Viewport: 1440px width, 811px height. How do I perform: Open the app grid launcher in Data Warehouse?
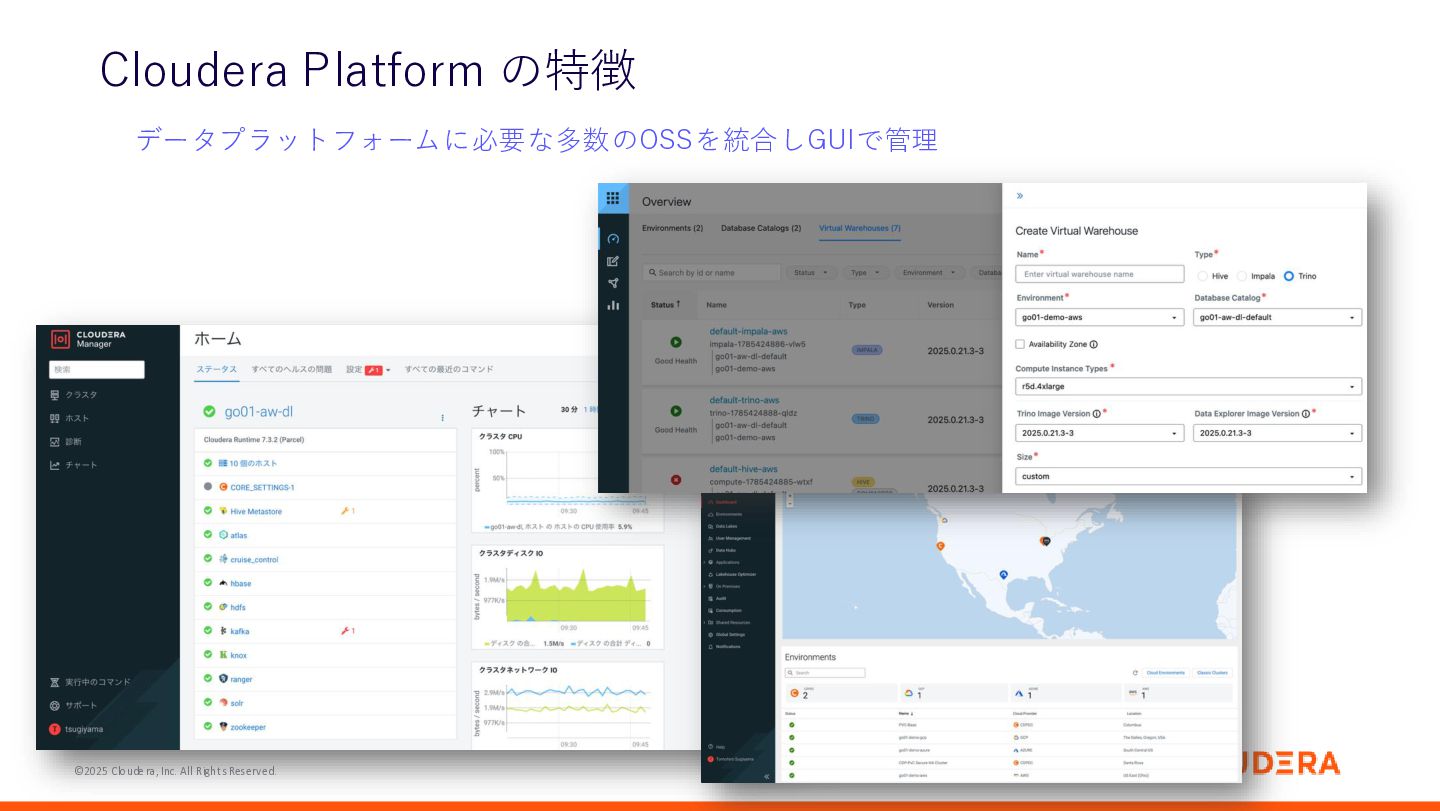(x=613, y=198)
